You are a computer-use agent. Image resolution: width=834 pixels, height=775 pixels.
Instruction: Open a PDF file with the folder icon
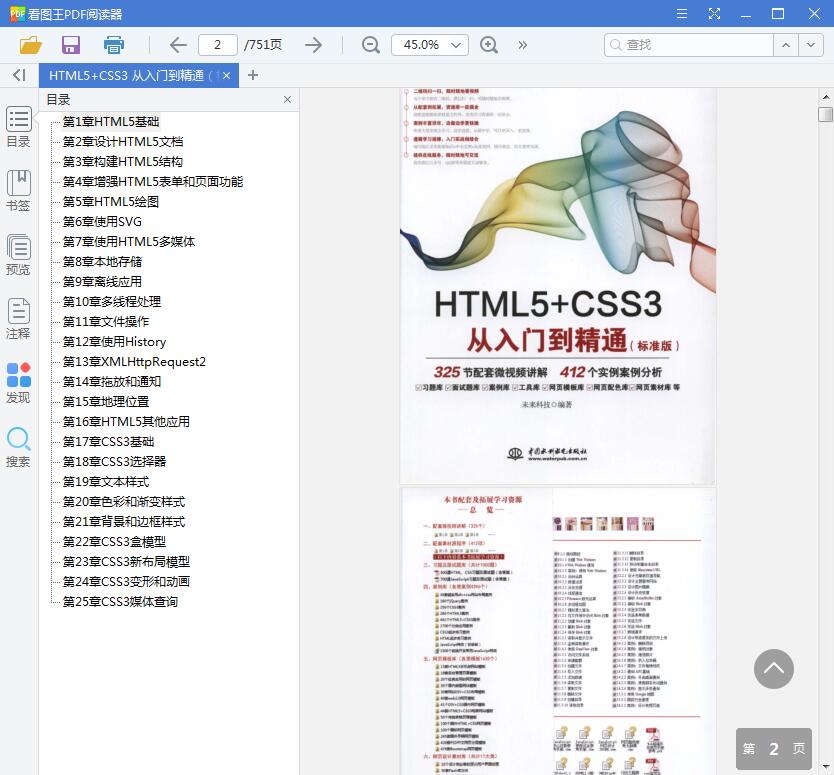click(30, 45)
